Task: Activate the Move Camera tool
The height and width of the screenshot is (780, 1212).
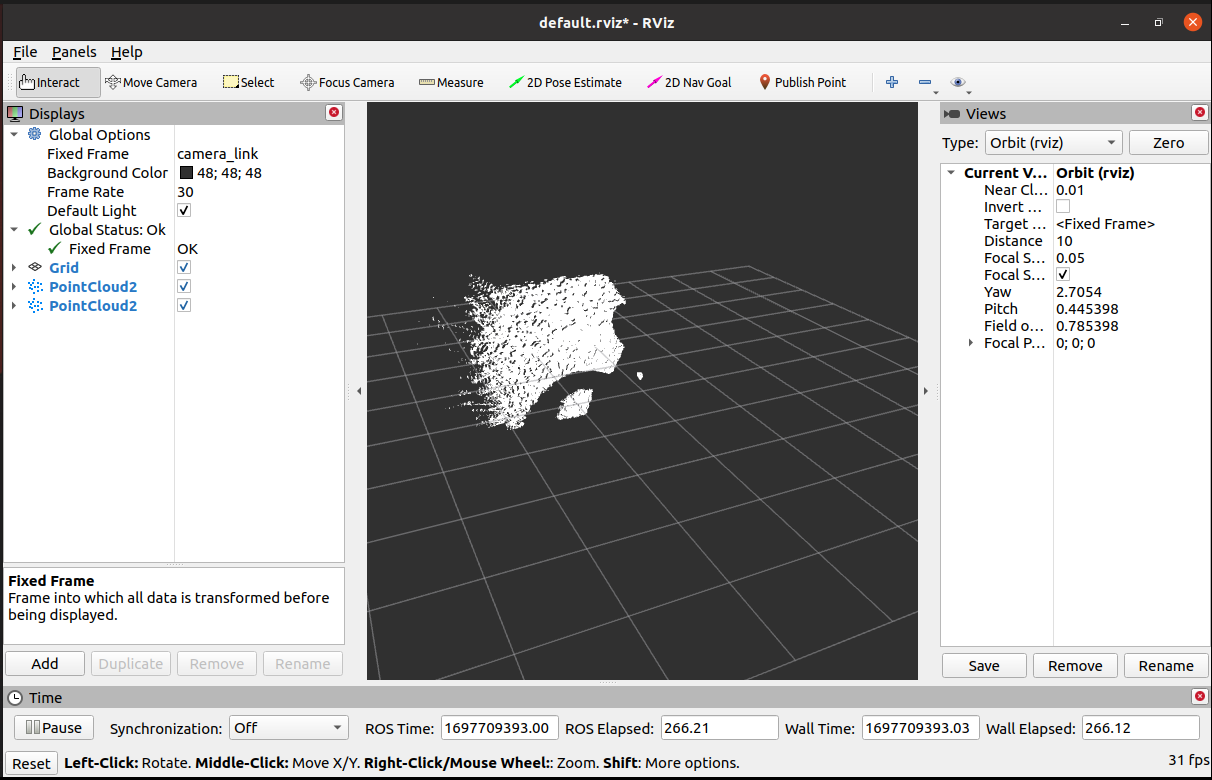Action: click(151, 82)
